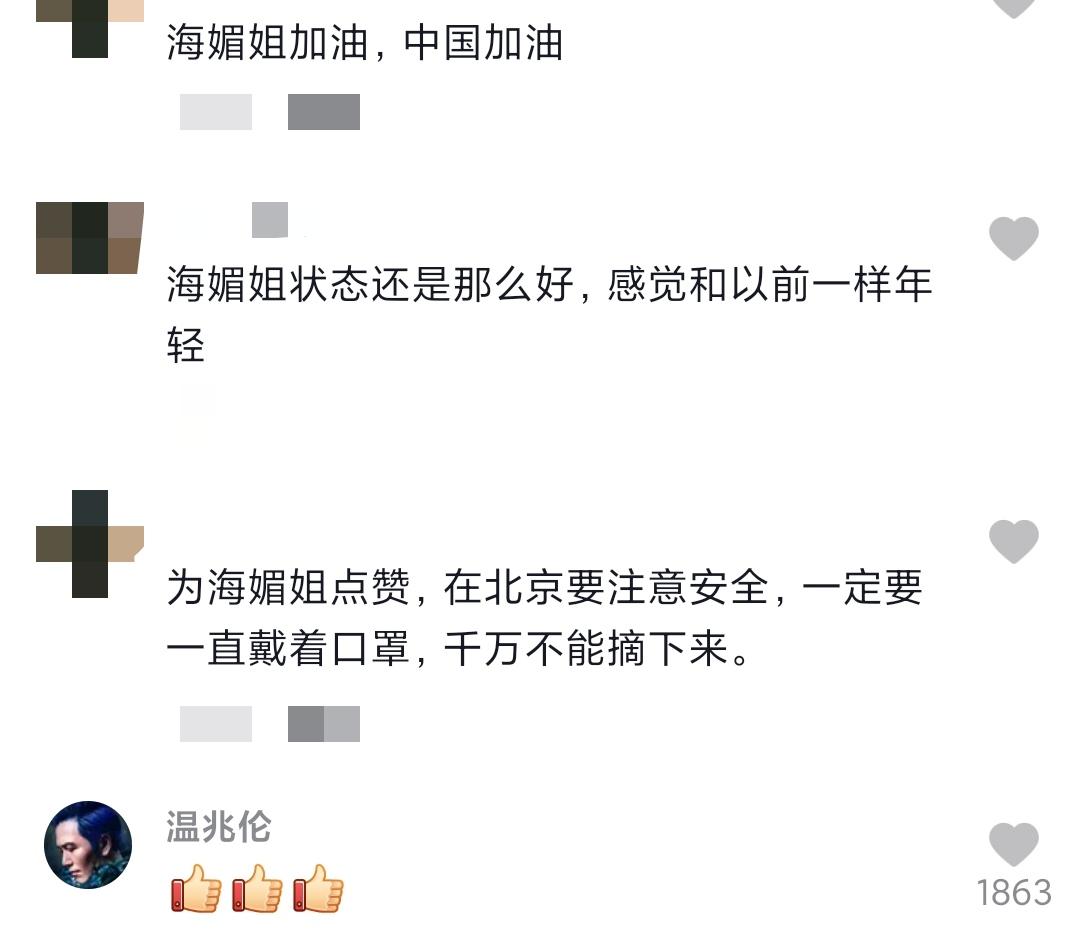Tap light gray timestamp under "千万不能摘下来"

tap(216, 724)
